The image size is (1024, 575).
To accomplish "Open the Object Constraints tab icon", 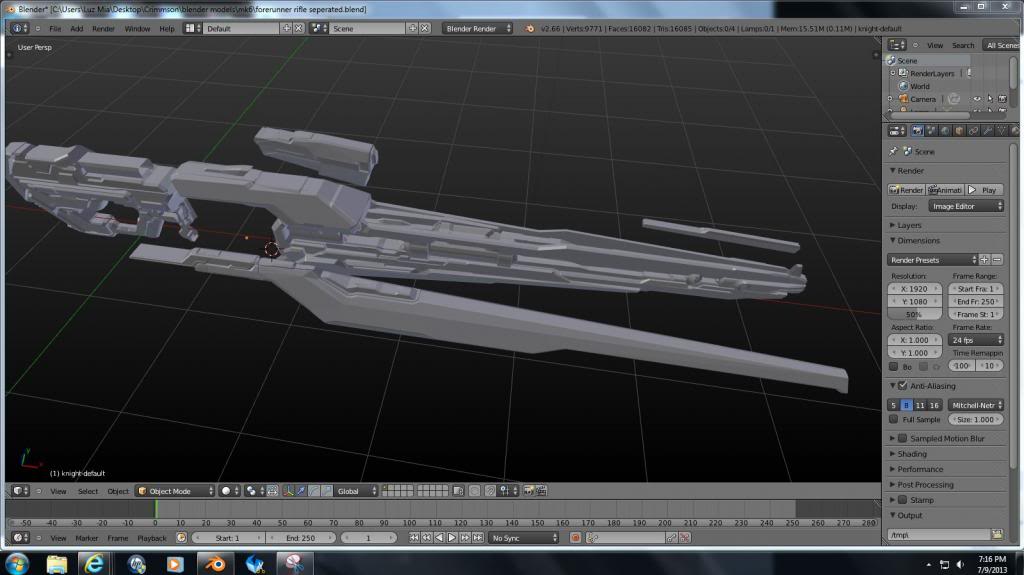I will [x=973, y=131].
